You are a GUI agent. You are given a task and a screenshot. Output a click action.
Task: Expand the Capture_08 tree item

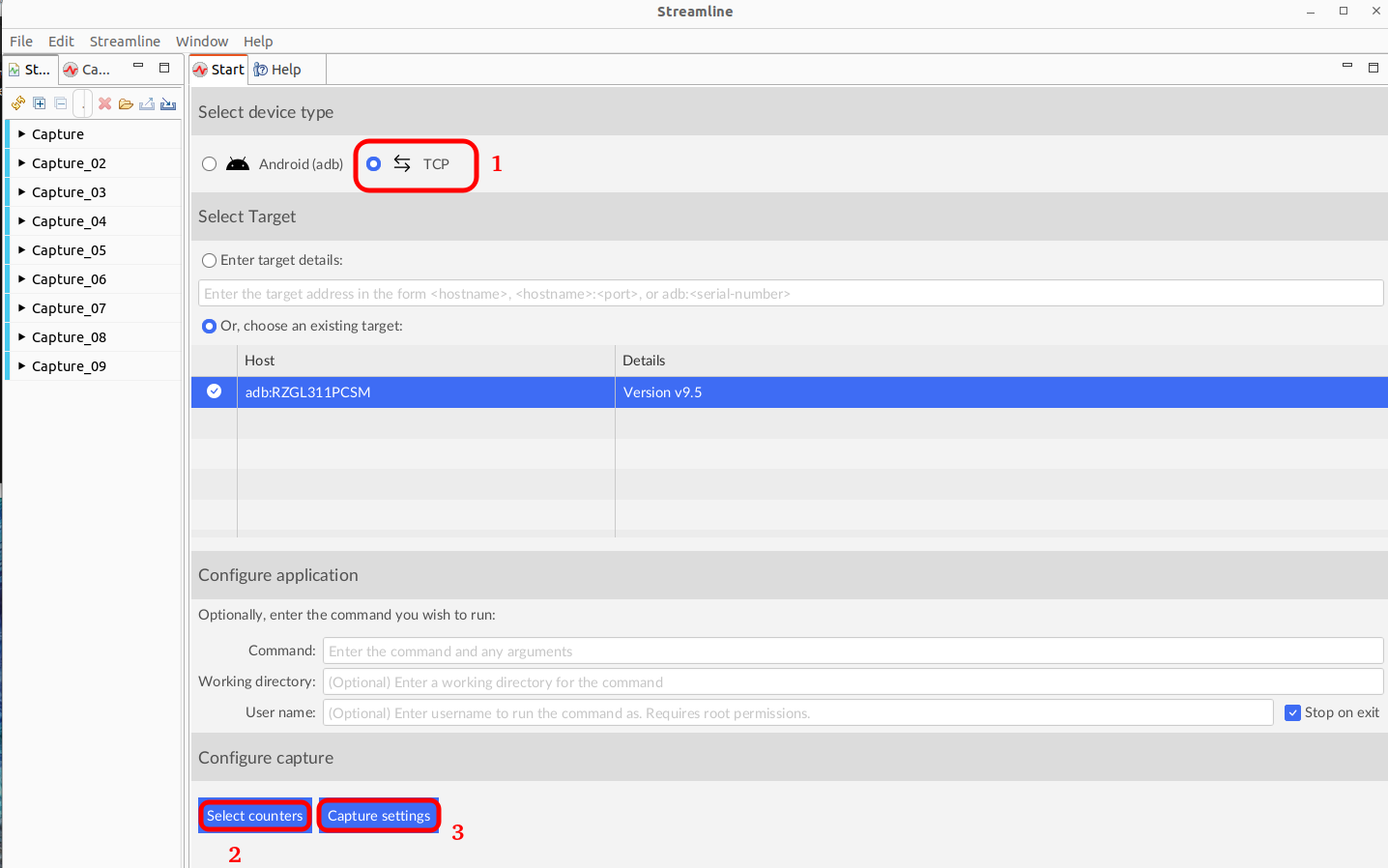click(21, 337)
